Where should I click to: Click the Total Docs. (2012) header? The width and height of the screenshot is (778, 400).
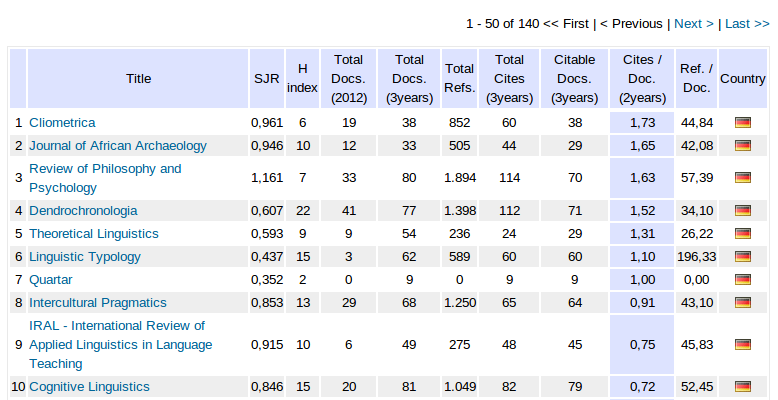[x=349, y=78]
